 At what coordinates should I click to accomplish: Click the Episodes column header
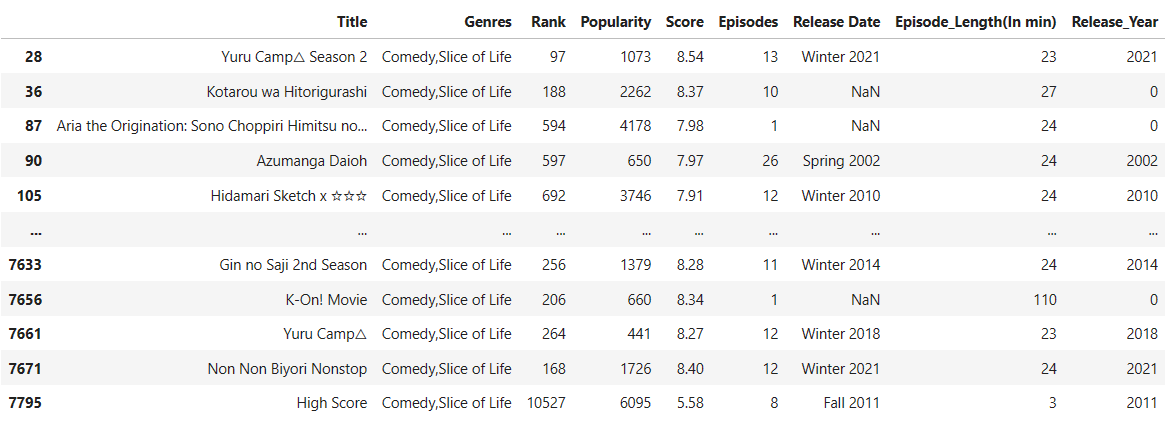tap(748, 21)
